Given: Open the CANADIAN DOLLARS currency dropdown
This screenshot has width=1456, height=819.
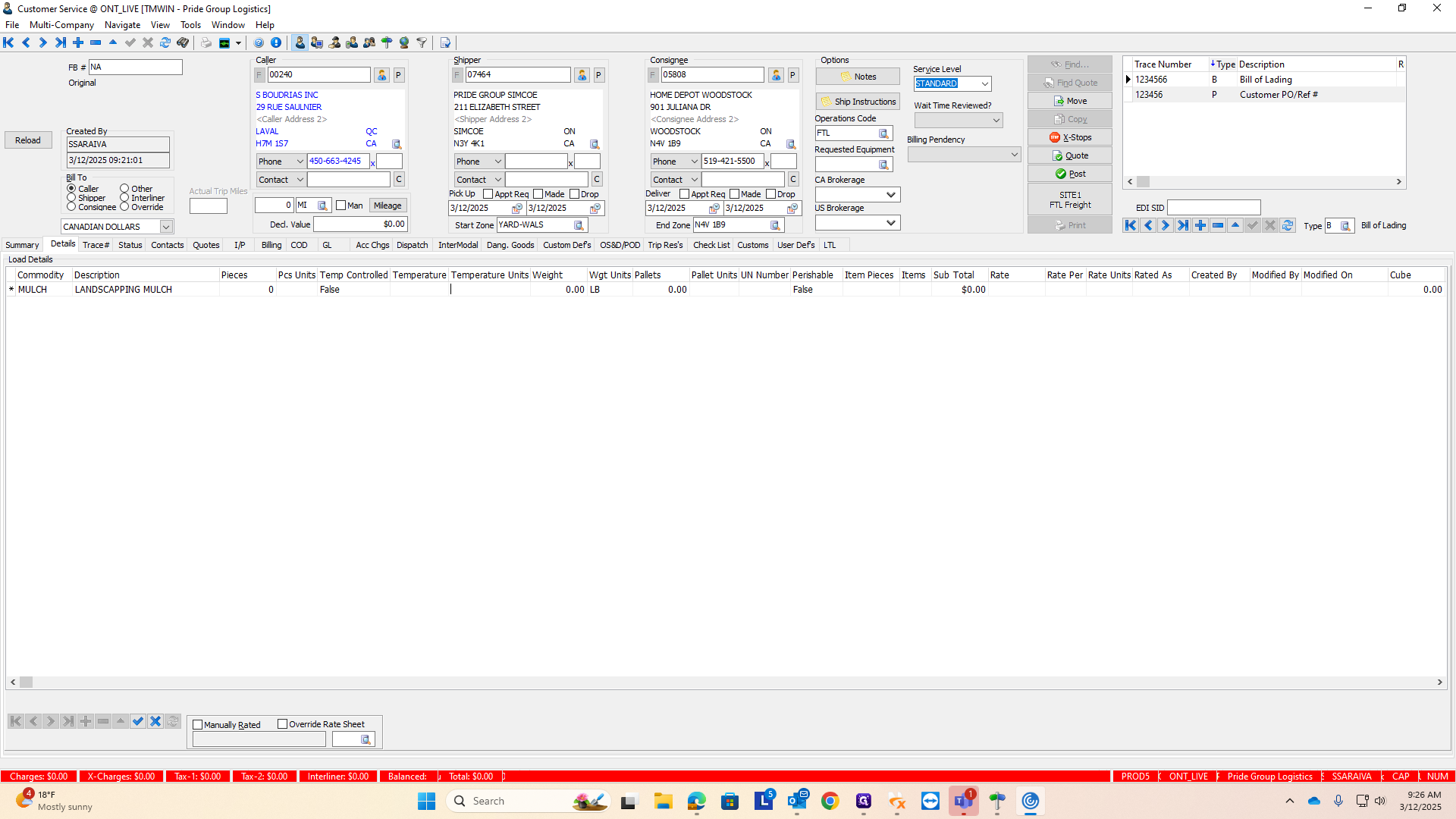Looking at the screenshot, I should [x=165, y=227].
